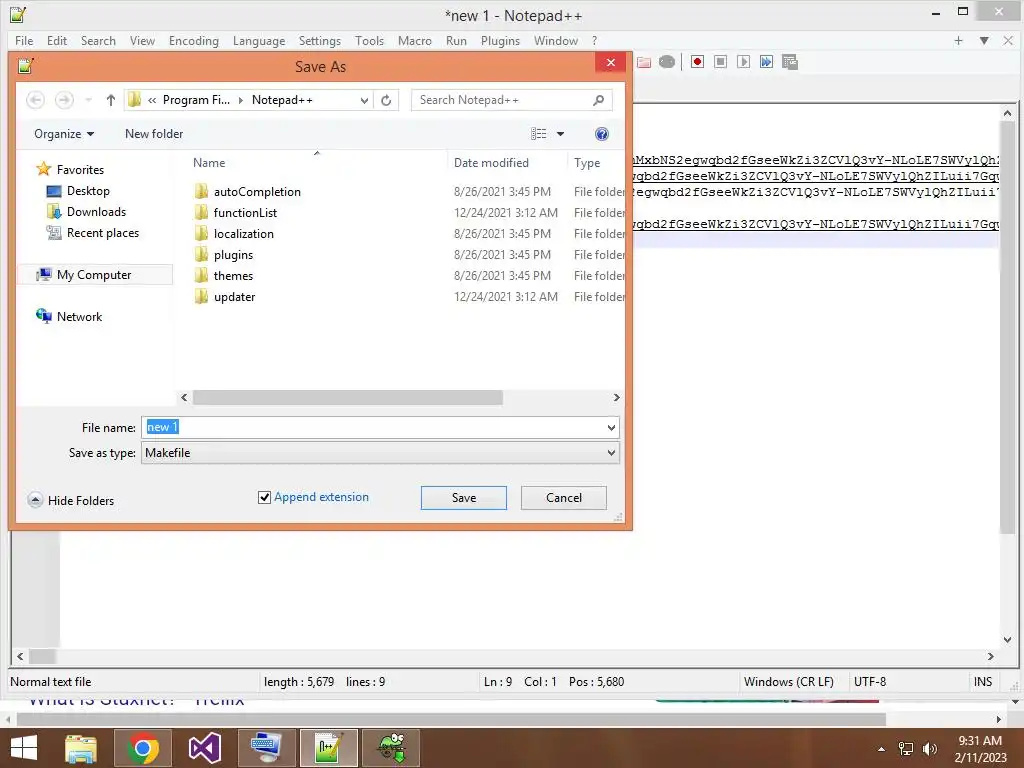Image resolution: width=1024 pixels, height=768 pixels.
Task: Click the green chameleon taskbar icon
Action: pos(391,748)
